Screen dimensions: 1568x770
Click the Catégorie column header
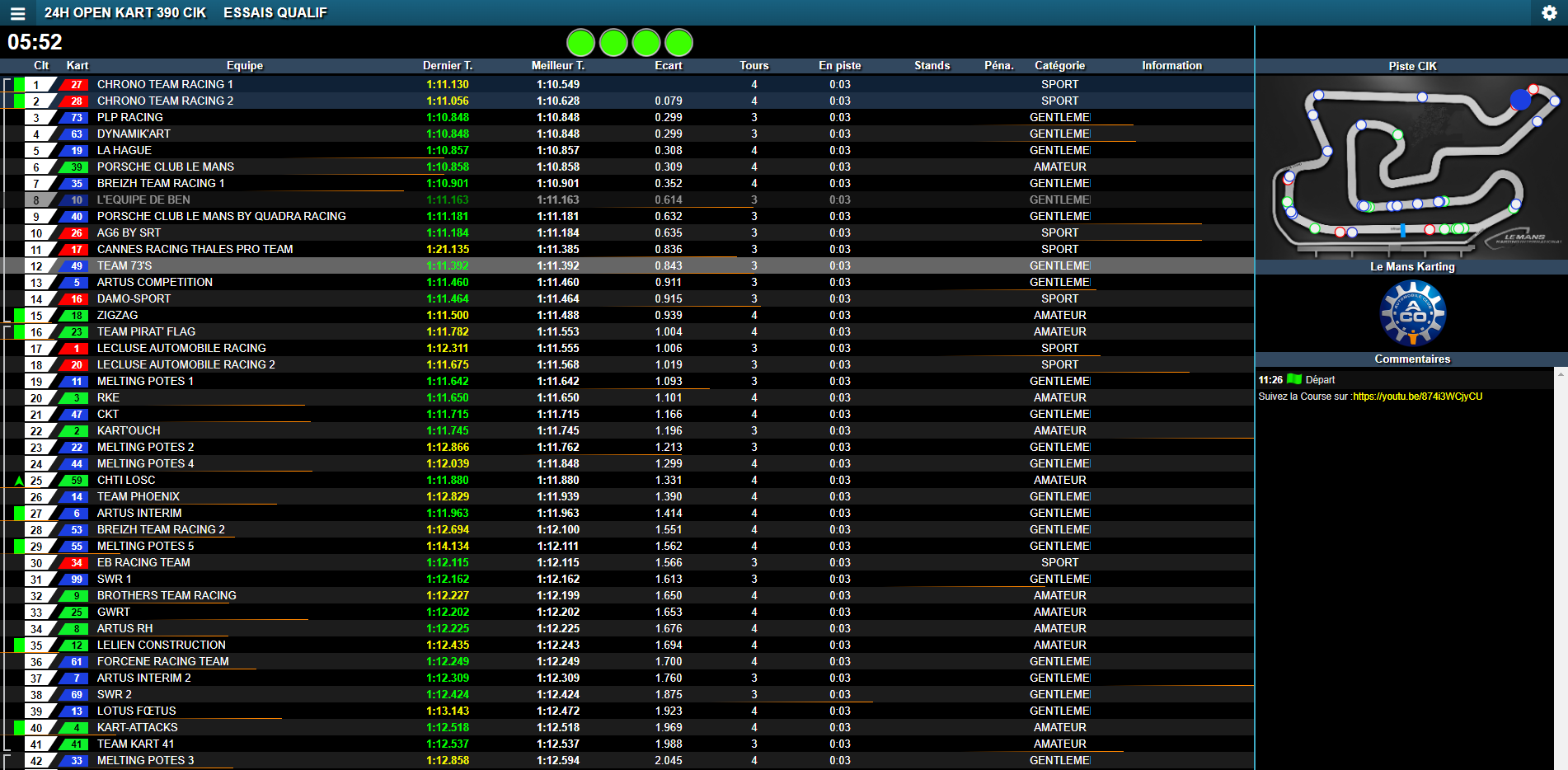(1059, 66)
